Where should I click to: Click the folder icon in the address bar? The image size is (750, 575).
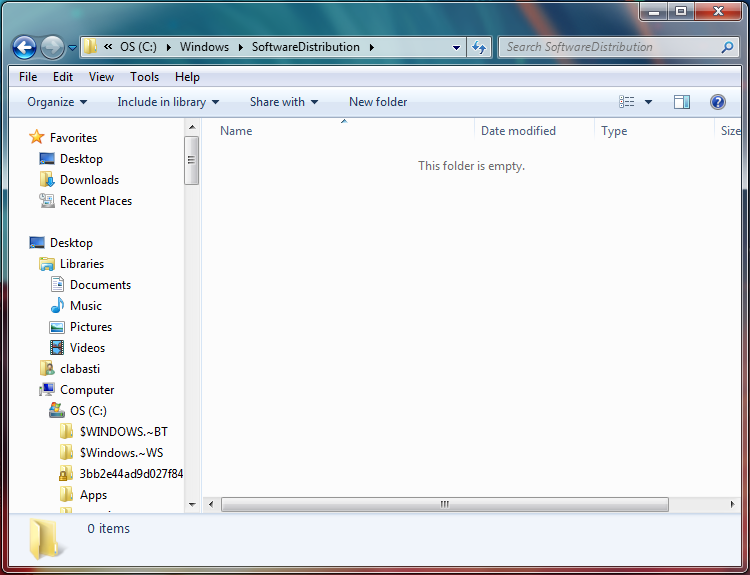click(x=90, y=46)
